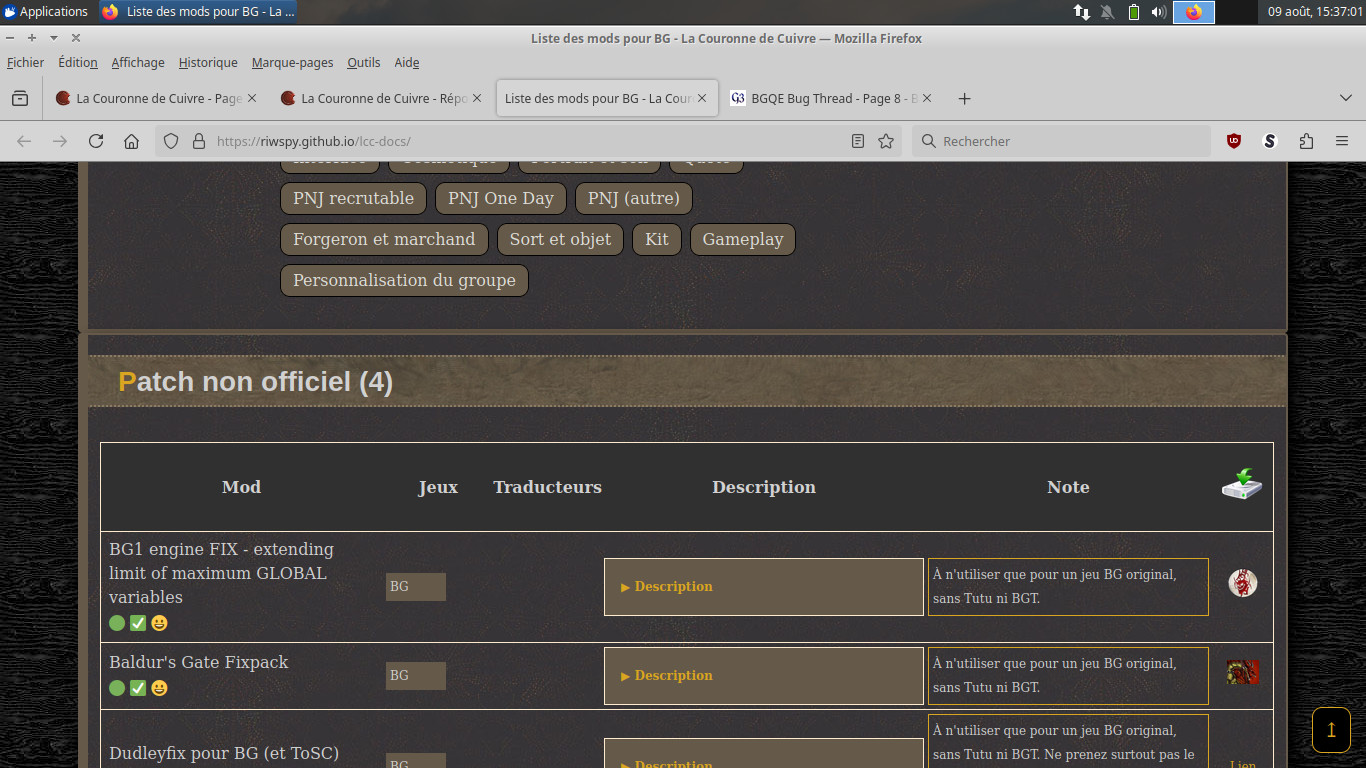Filter by Personnalisation du groupe
The image size is (1366, 768).
(x=404, y=280)
